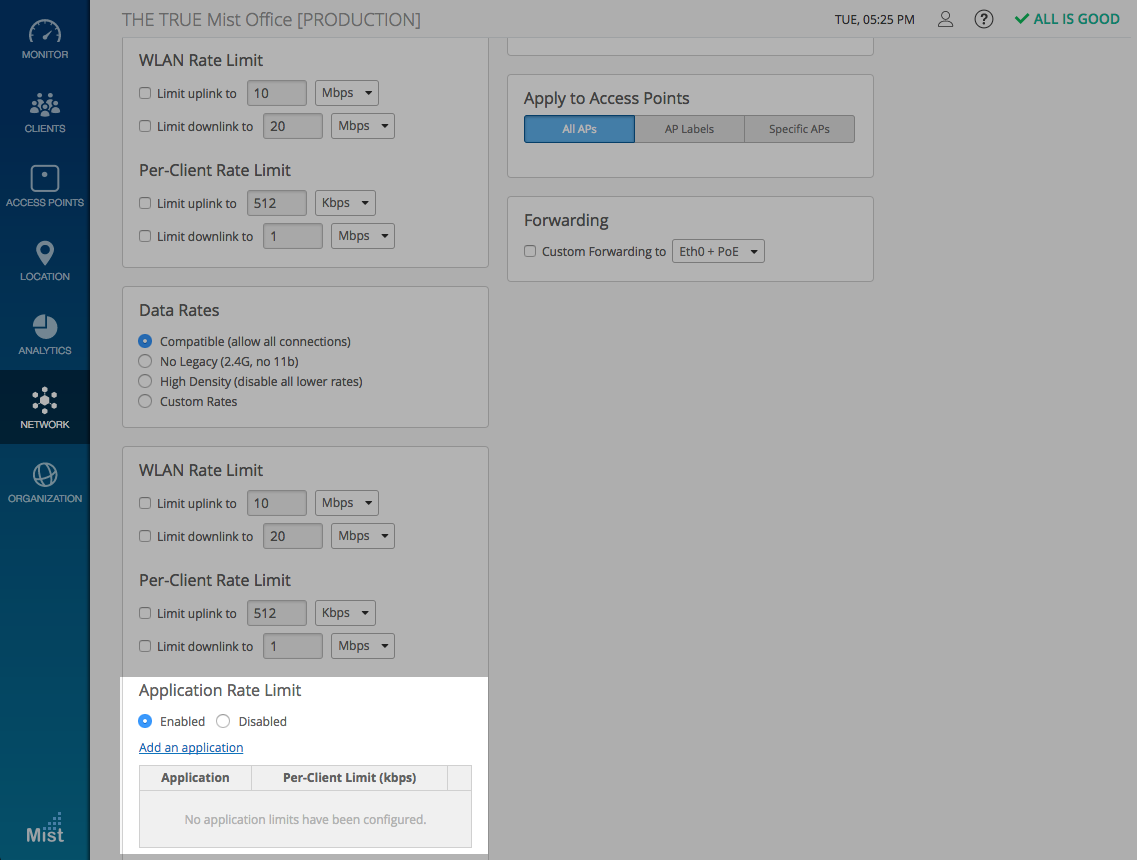Open upper Per-Client uplink Kbps dropdown

point(345,202)
